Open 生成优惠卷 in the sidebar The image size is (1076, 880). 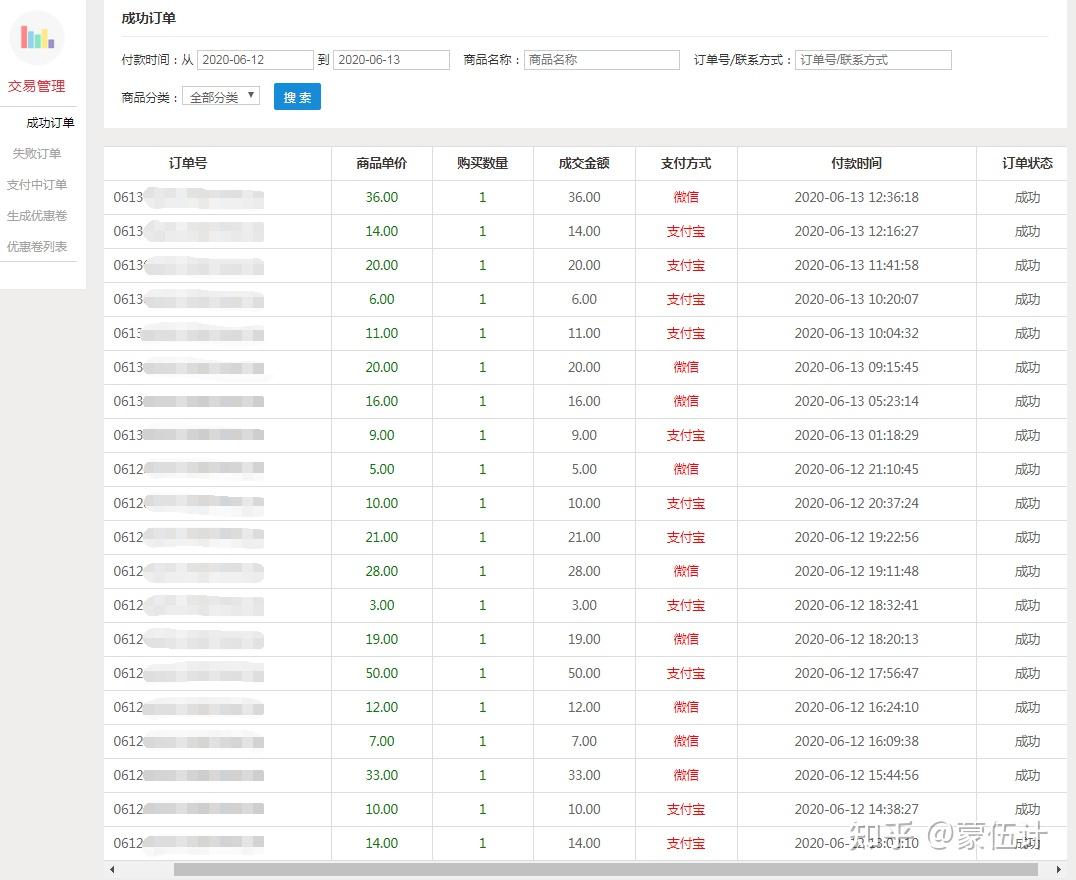[37, 216]
